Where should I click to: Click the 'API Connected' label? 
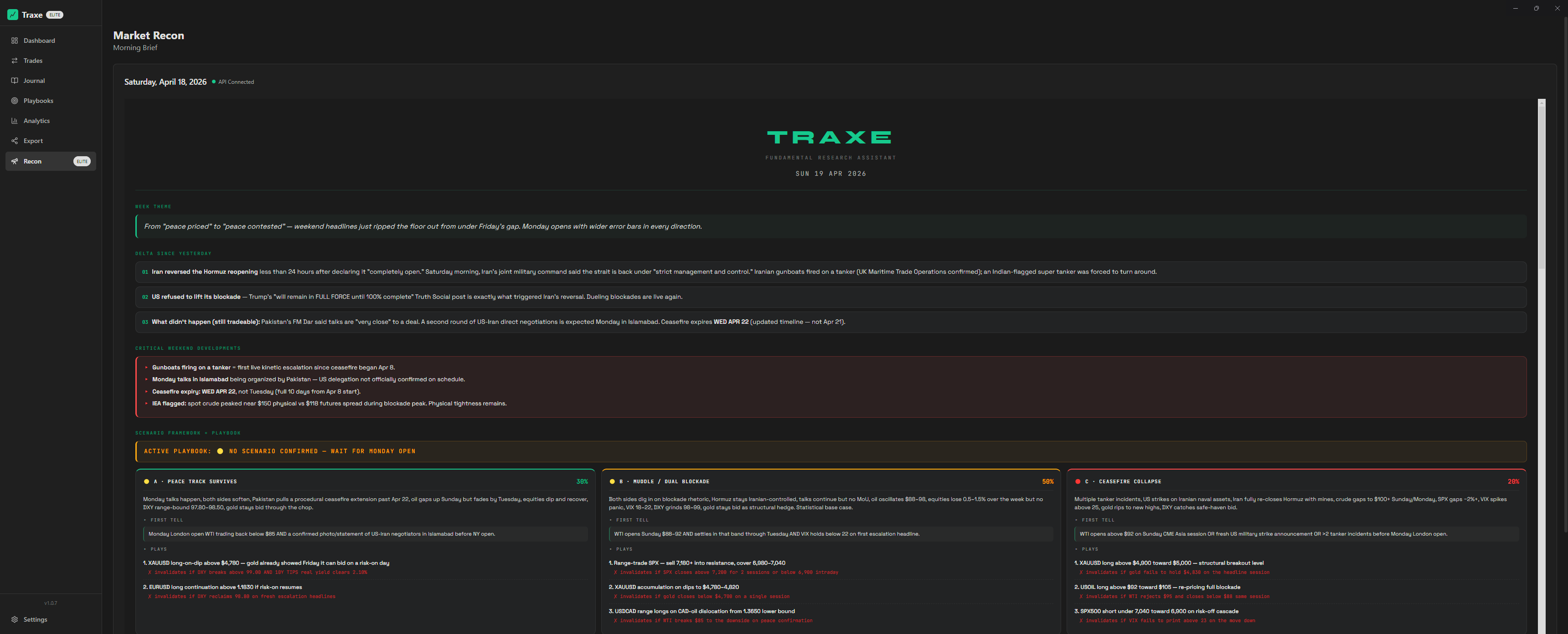[236, 82]
